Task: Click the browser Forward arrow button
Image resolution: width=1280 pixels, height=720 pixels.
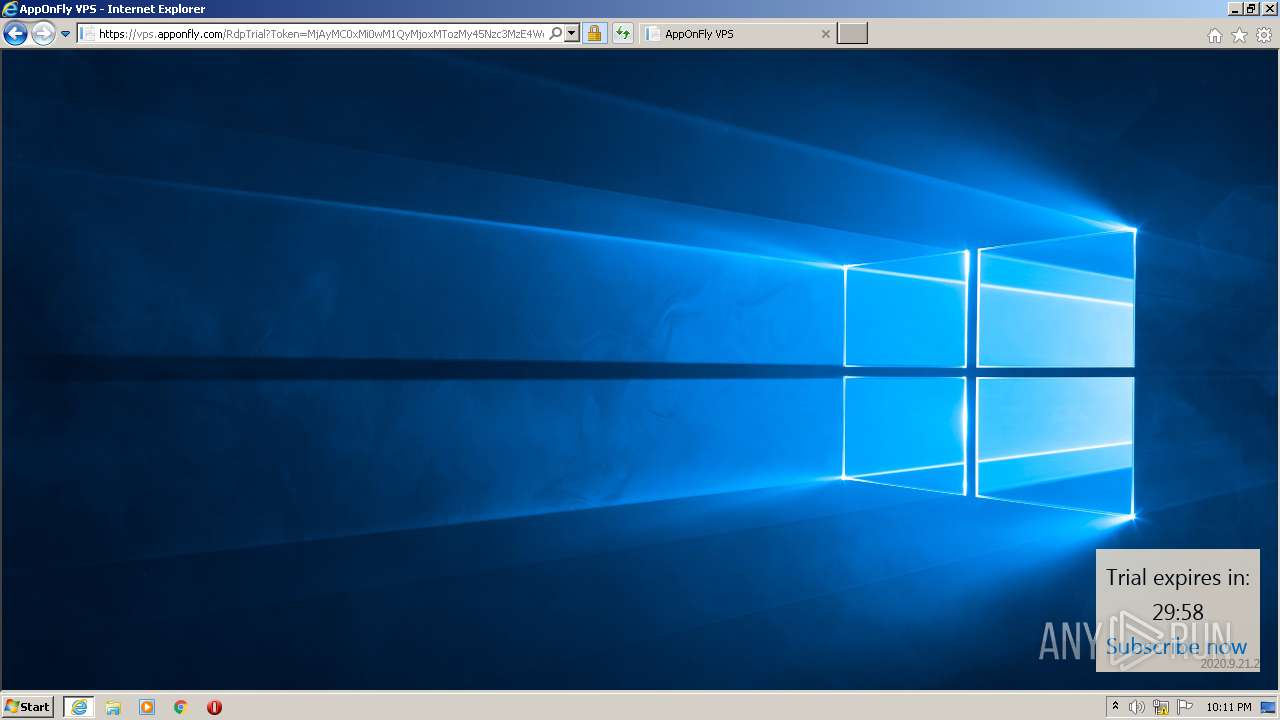Action: (x=43, y=34)
